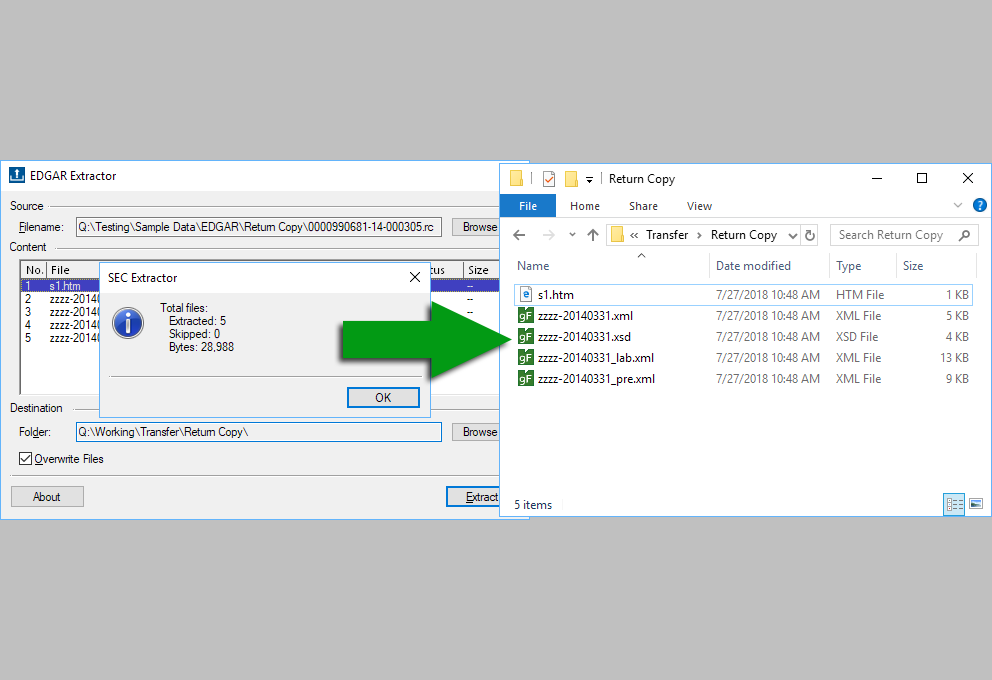Minimize the Return Copy window

pyautogui.click(x=876, y=179)
